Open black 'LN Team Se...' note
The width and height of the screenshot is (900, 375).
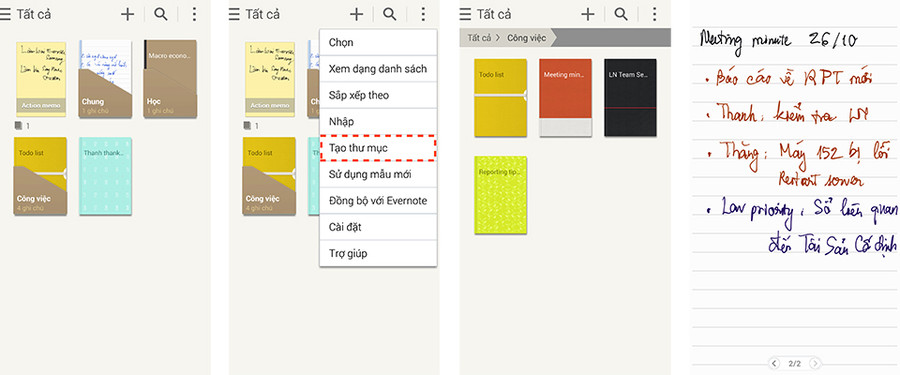[x=630, y=98]
